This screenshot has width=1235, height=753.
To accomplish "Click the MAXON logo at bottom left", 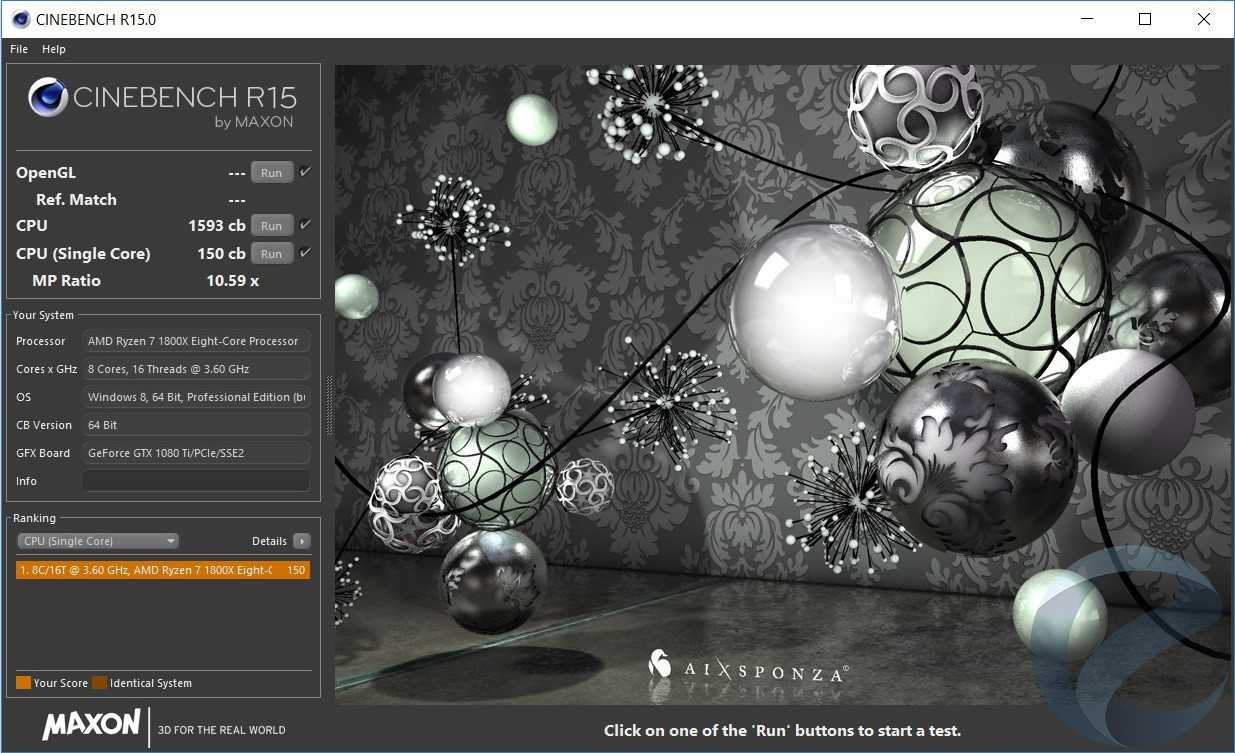I will pyautogui.click(x=91, y=724).
